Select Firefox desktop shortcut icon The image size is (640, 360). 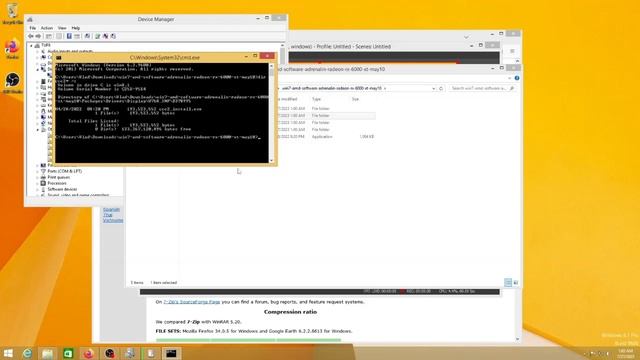click(x=12, y=49)
